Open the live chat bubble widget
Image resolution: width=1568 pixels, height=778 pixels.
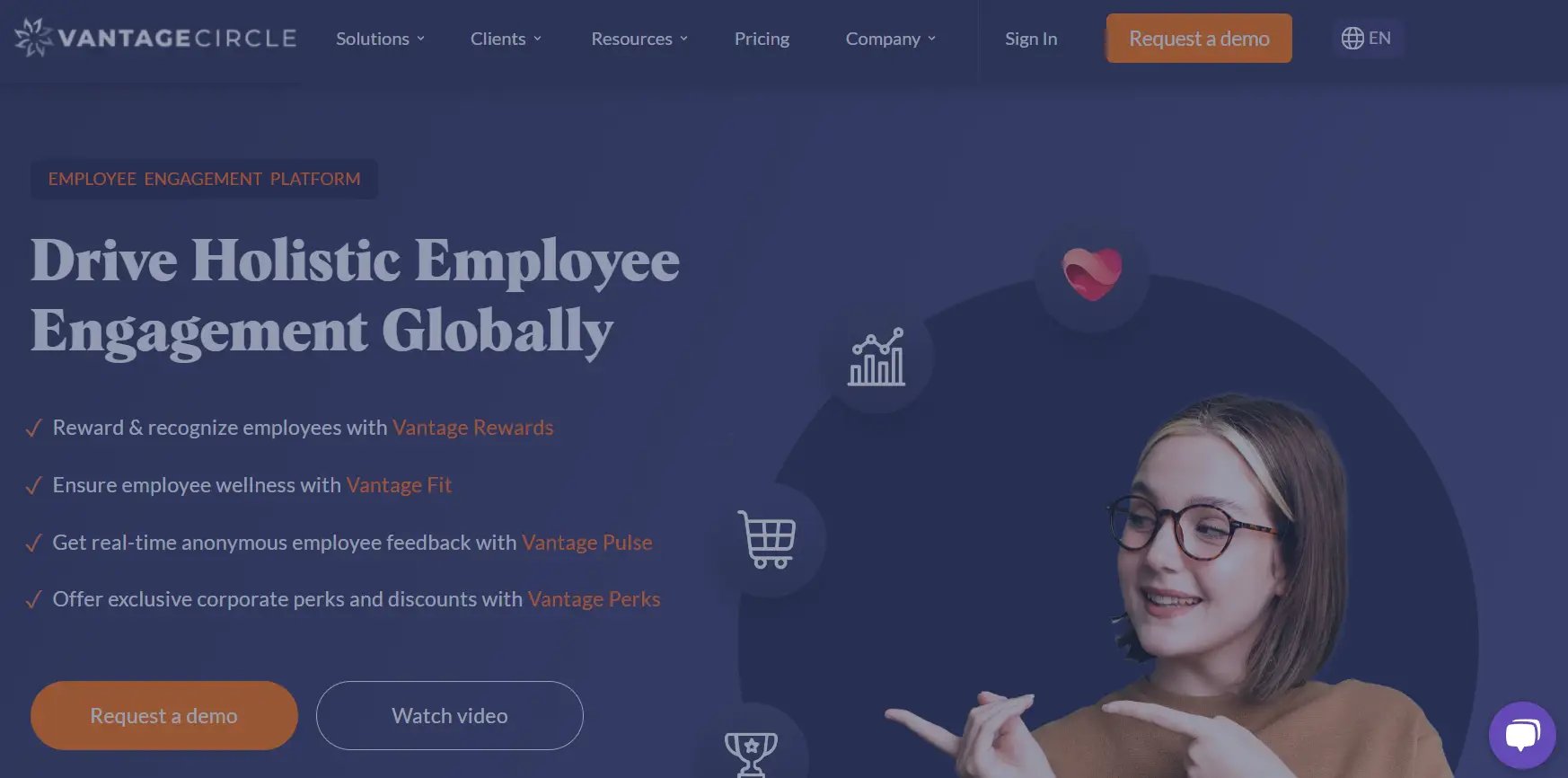1522,735
